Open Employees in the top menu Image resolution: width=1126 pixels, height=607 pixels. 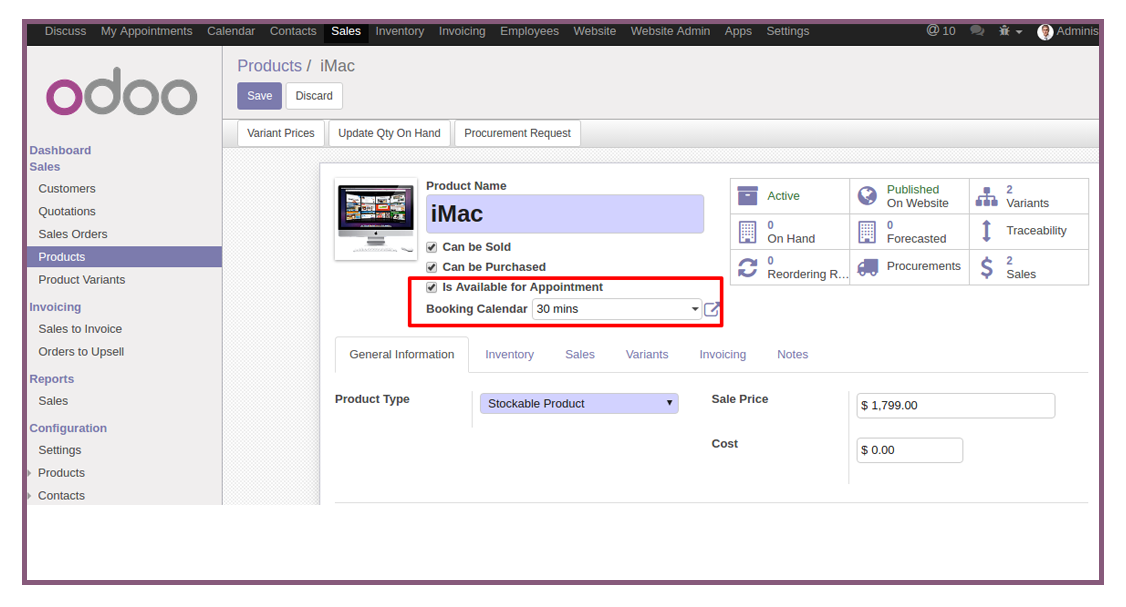tap(529, 31)
